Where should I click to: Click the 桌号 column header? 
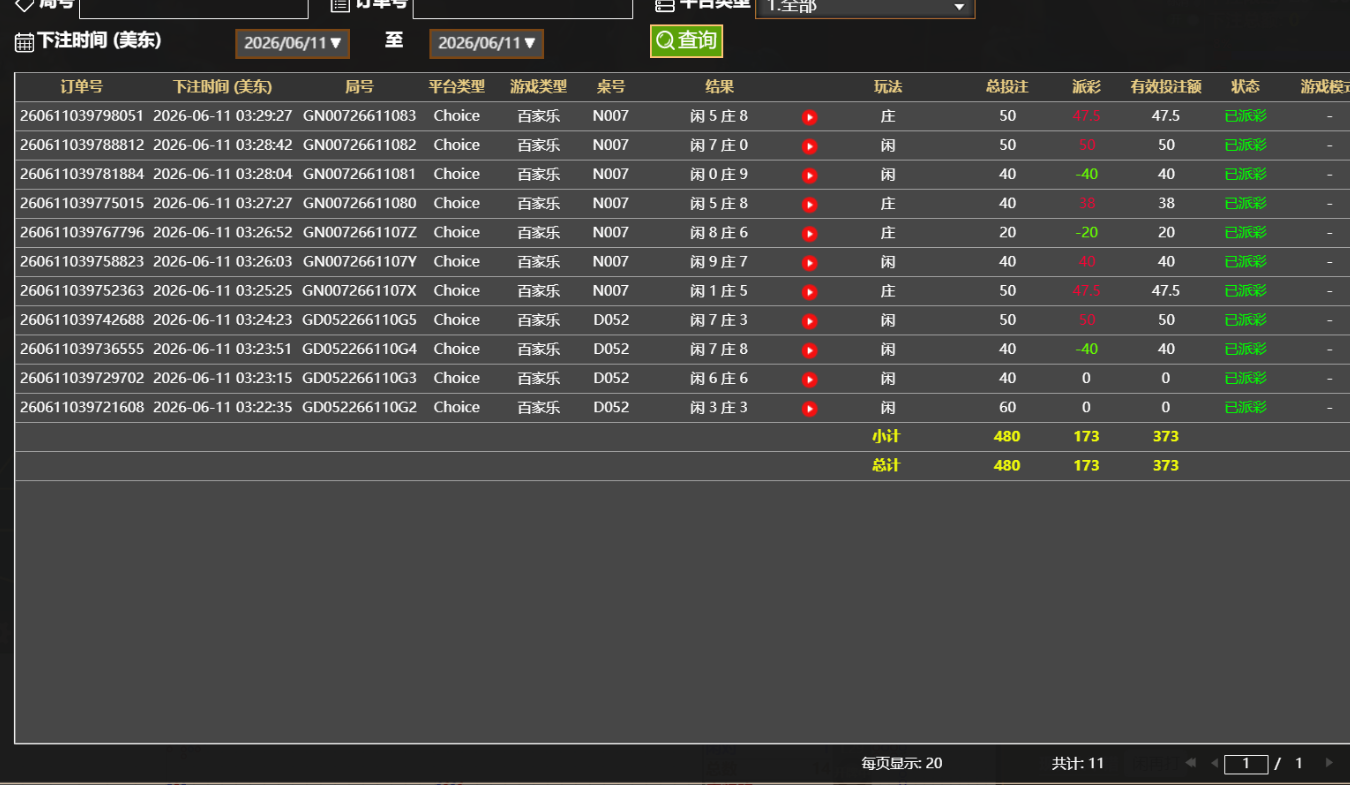pyautogui.click(x=610, y=87)
